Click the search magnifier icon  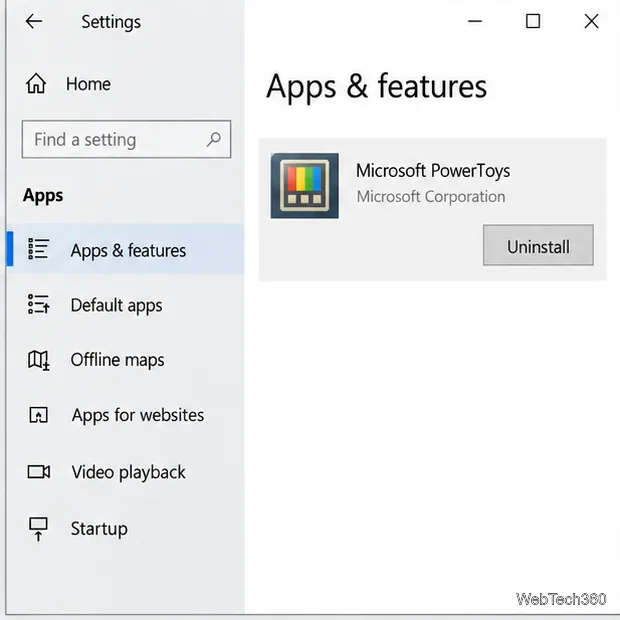(214, 139)
